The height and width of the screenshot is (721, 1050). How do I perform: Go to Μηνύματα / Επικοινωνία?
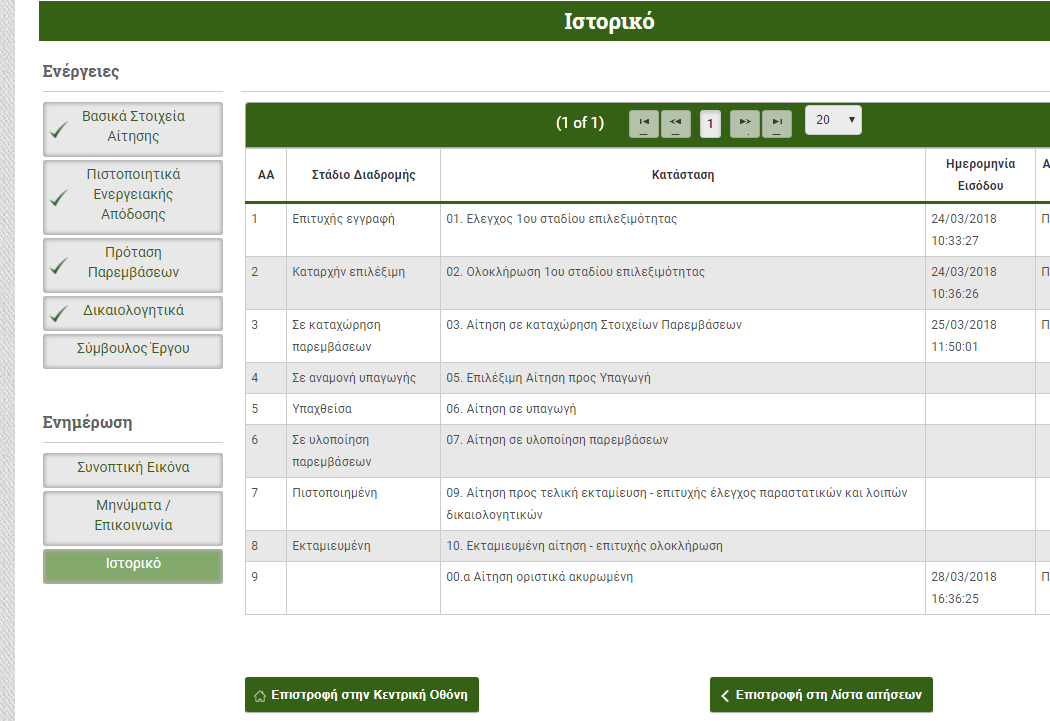tap(133, 516)
